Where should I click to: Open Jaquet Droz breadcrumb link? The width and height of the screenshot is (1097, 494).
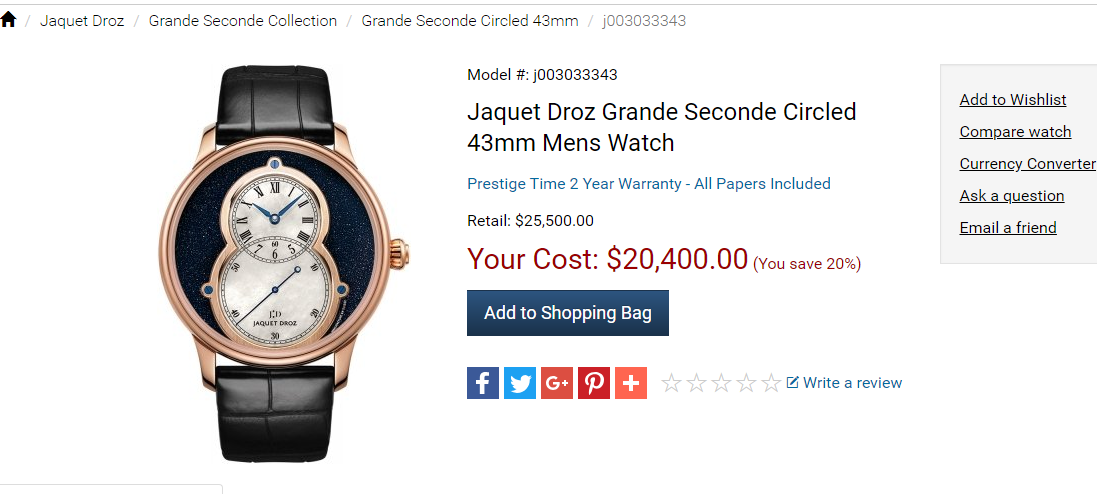[82, 21]
